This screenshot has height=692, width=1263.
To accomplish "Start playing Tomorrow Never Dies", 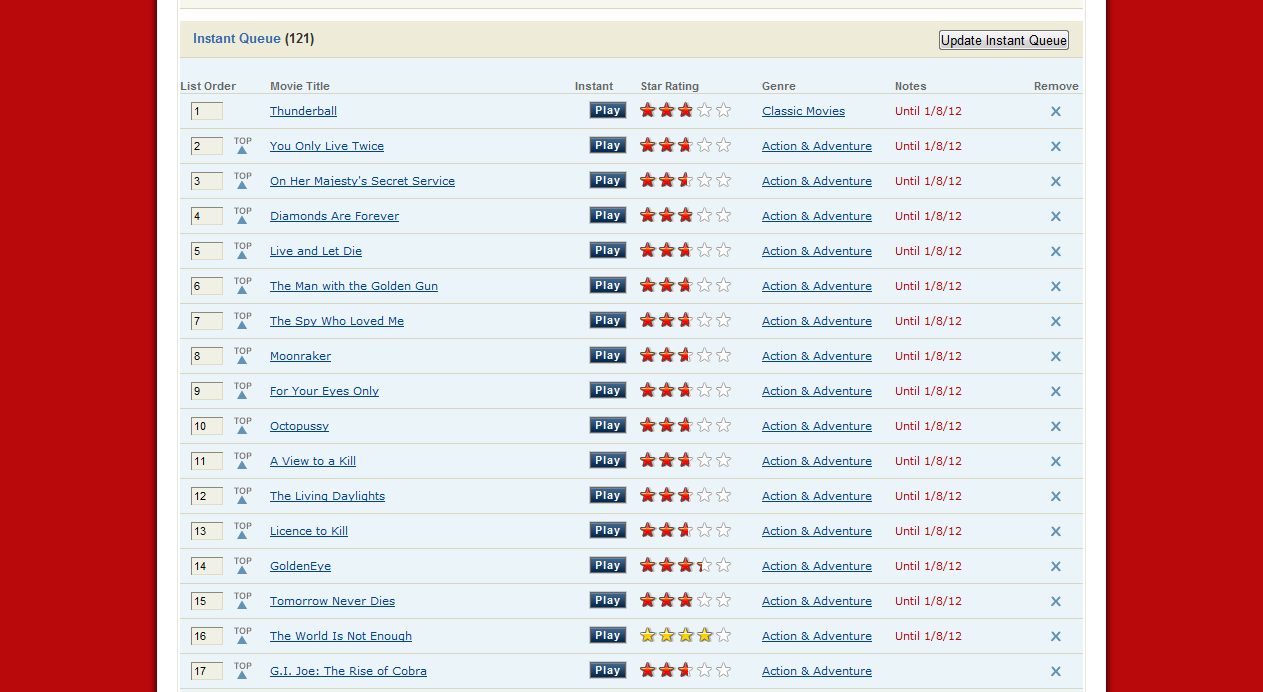I will click(607, 600).
